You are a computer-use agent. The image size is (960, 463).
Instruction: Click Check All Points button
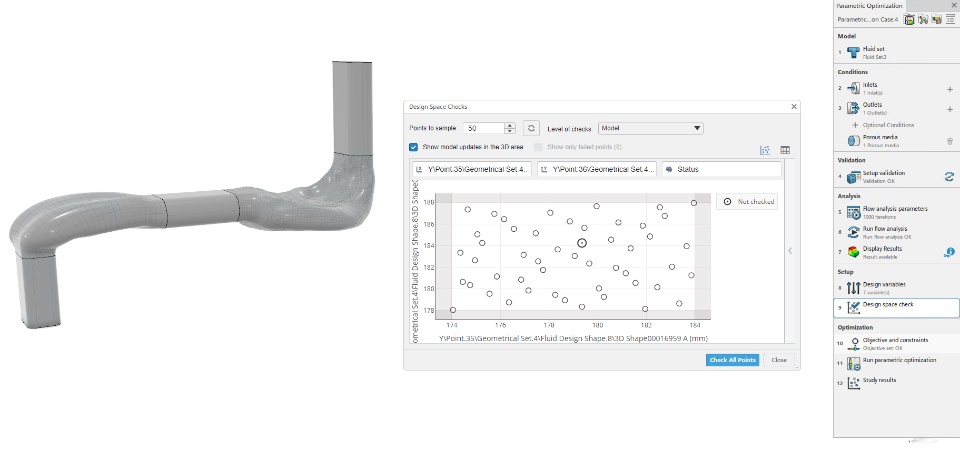click(x=732, y=360)
